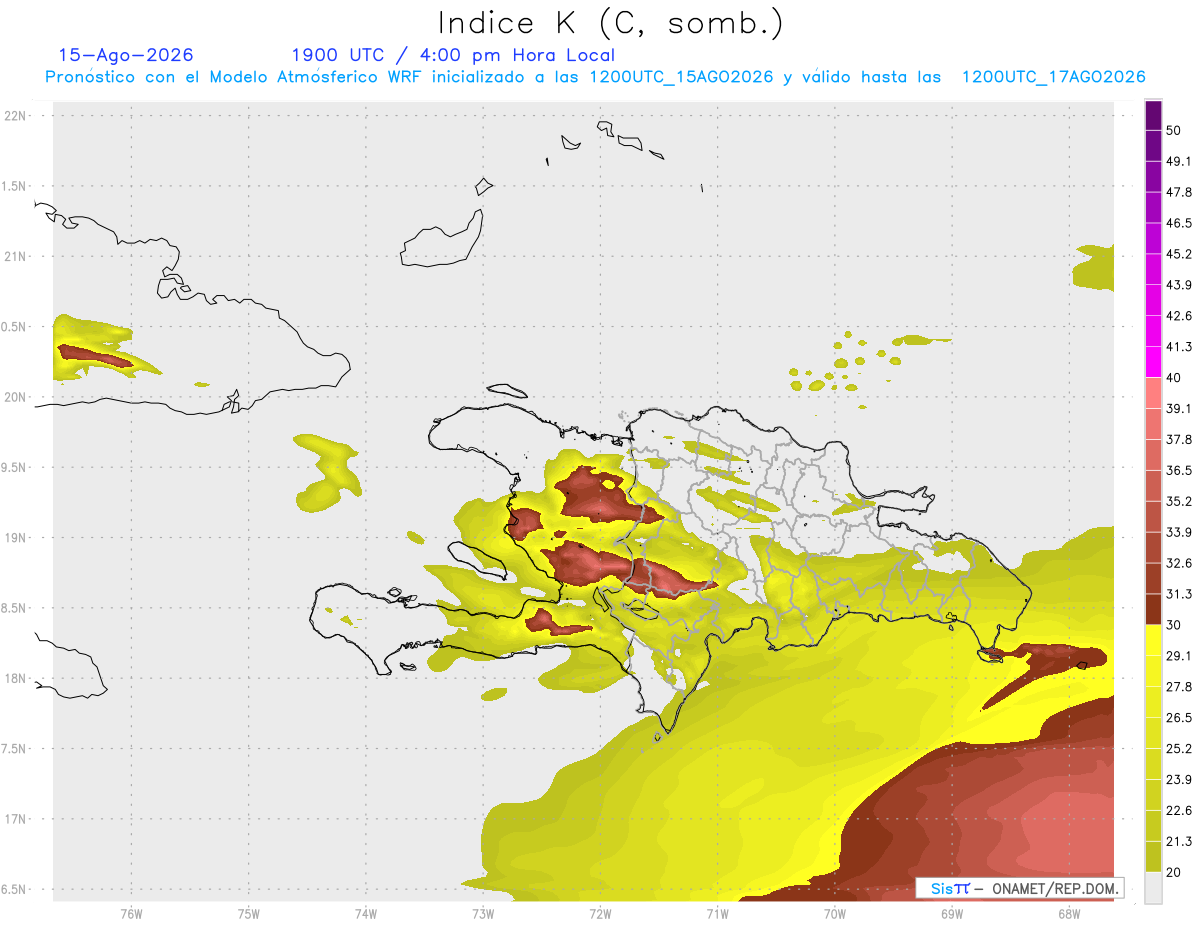Click the colorbar value 37.8
Screen dimensions: 1200x927
pos(1179,440)
